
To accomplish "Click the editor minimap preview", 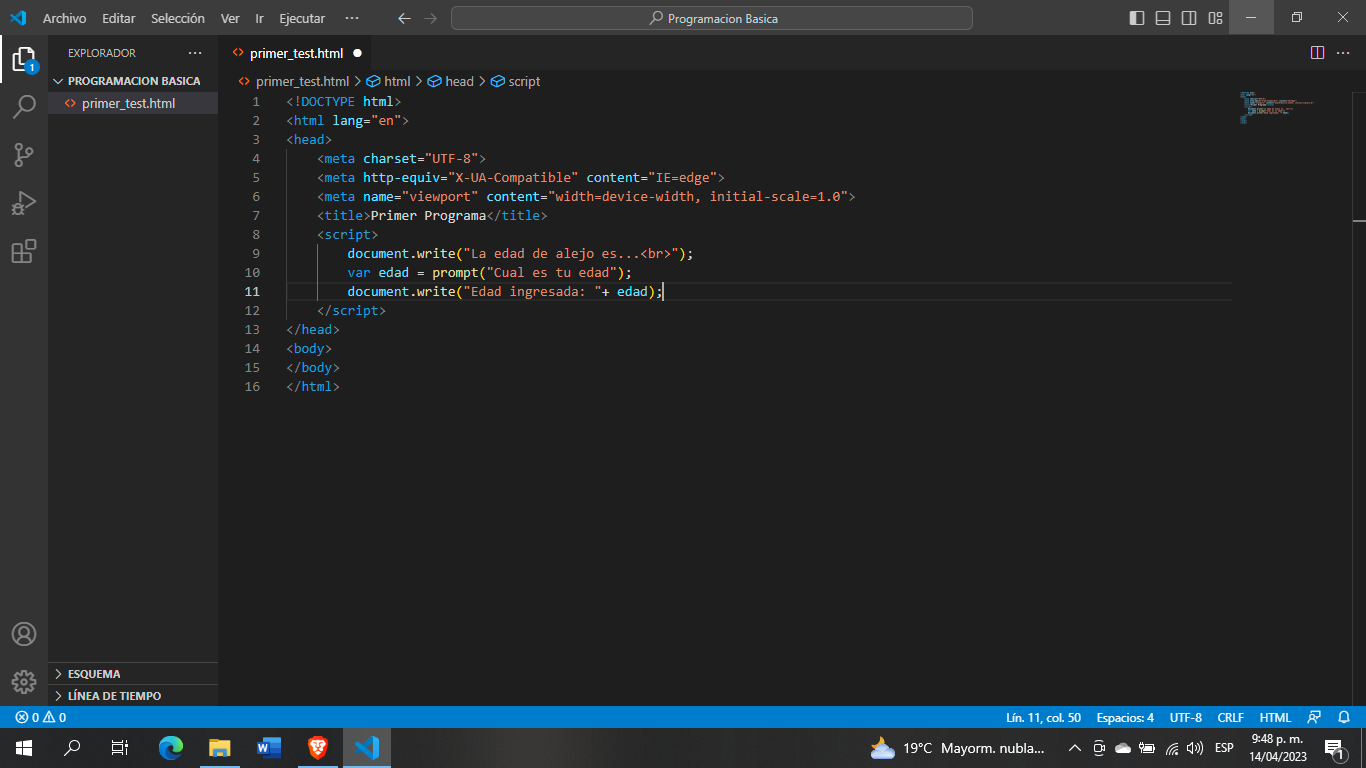I will 1276,107.
